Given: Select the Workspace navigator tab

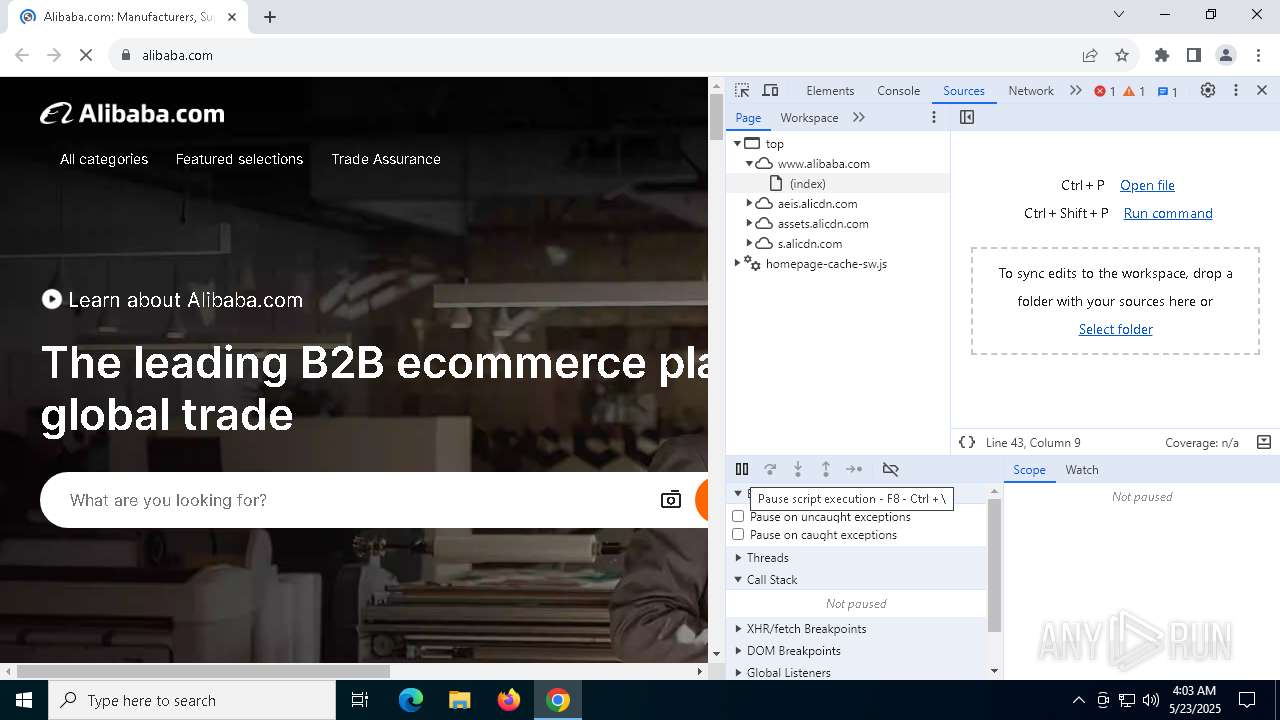Looking at the screenshot, I should coord(809,118).
